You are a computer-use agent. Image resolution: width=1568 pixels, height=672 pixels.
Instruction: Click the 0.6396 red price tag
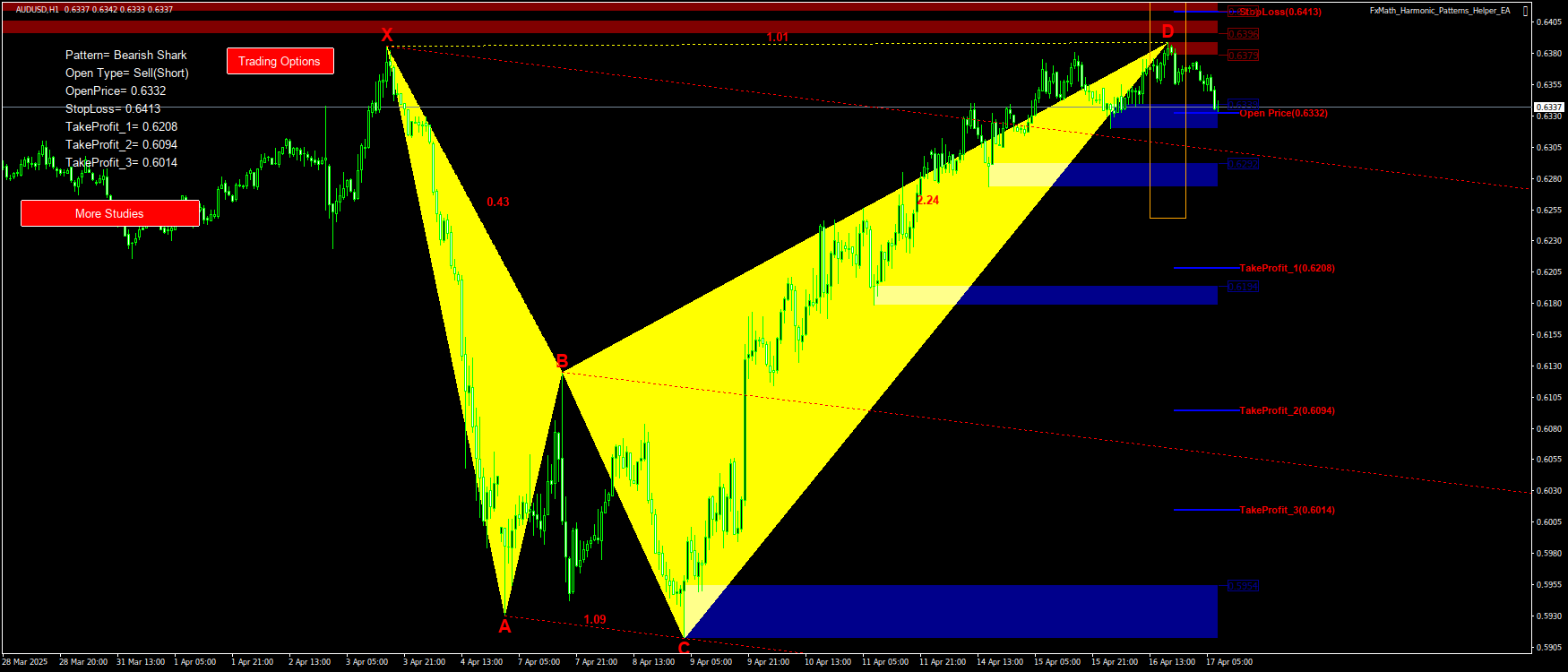click(x=1243, y=34)
